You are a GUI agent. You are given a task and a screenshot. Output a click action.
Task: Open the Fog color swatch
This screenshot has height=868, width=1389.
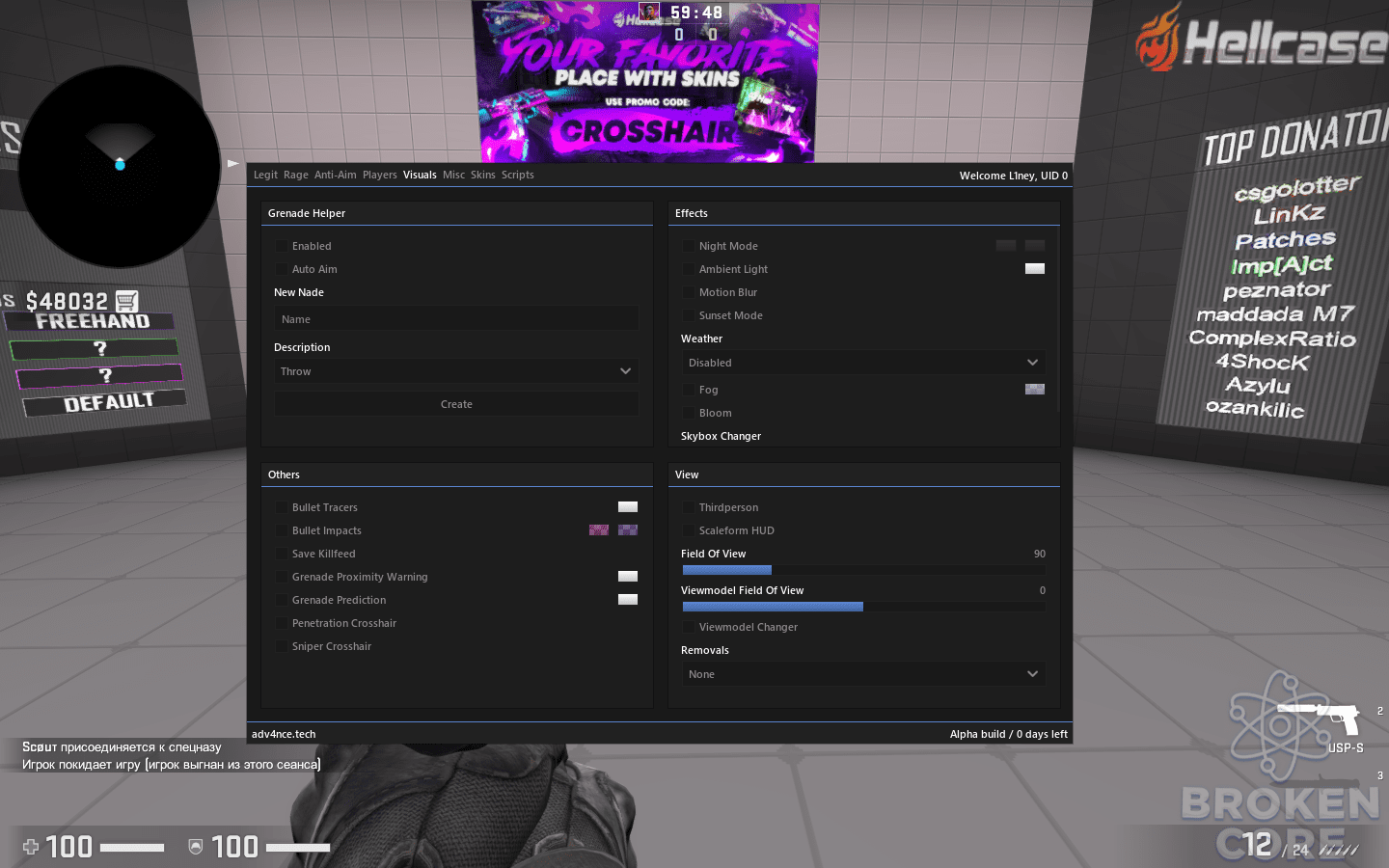(x=1035, y=390)
